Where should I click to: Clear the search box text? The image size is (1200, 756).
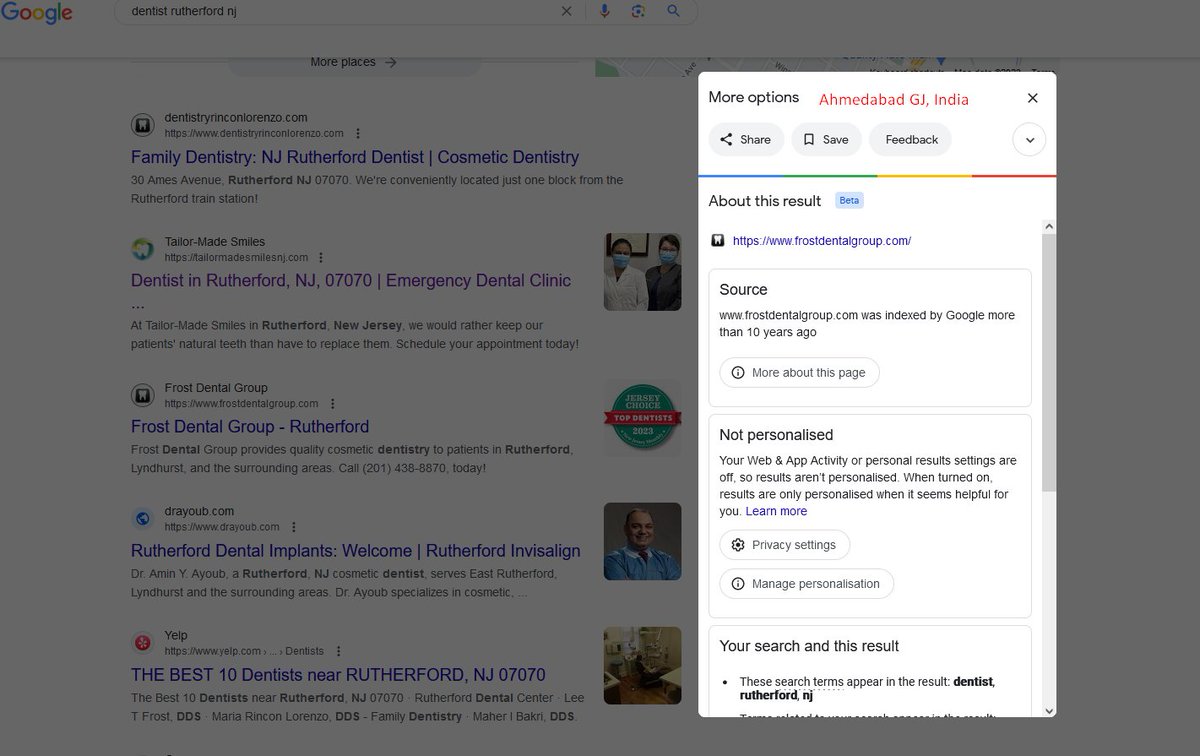click(567, 11)
